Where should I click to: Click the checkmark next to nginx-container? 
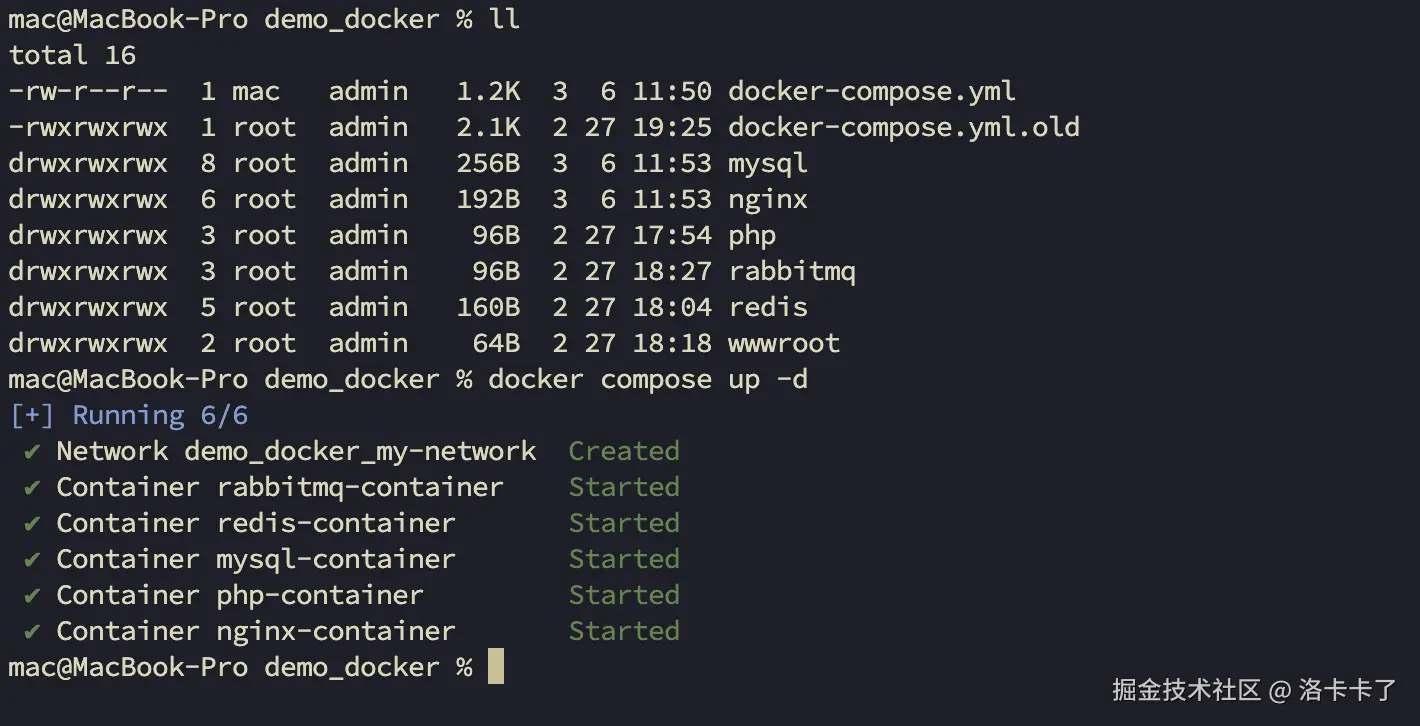(33, 632)
